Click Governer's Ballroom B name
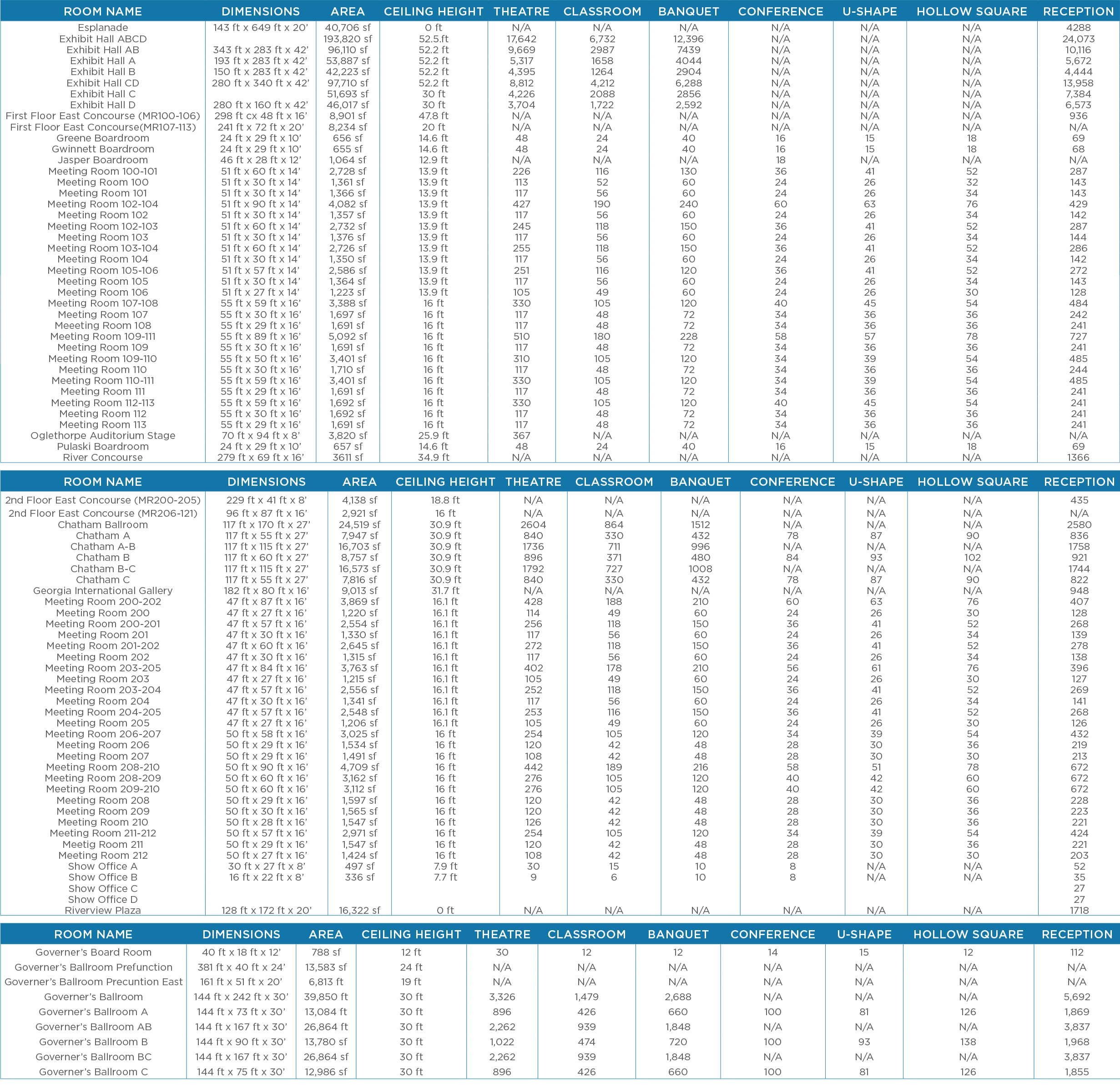 click(93, 1042)
